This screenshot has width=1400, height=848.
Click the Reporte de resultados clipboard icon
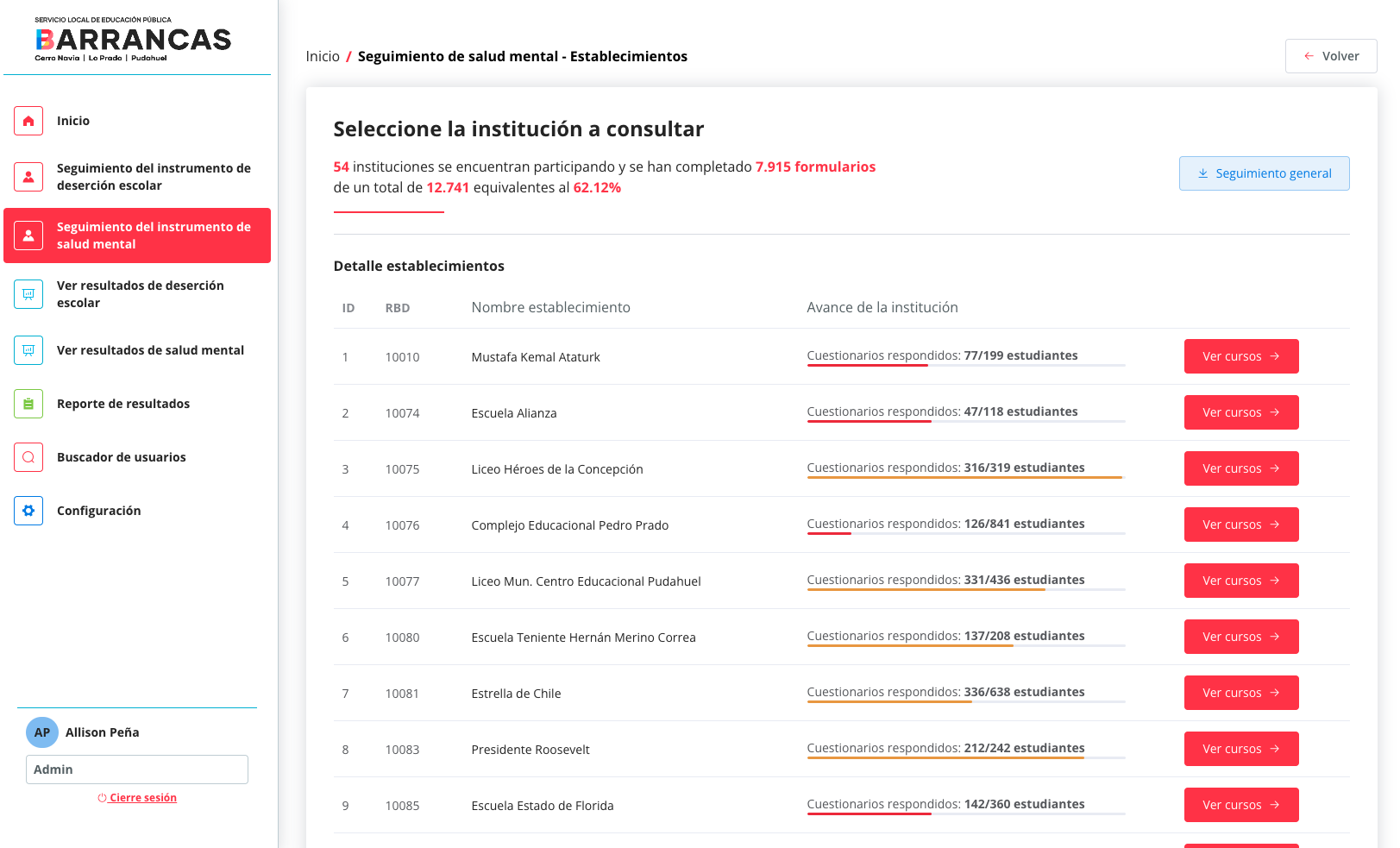[x=28, y=404]
